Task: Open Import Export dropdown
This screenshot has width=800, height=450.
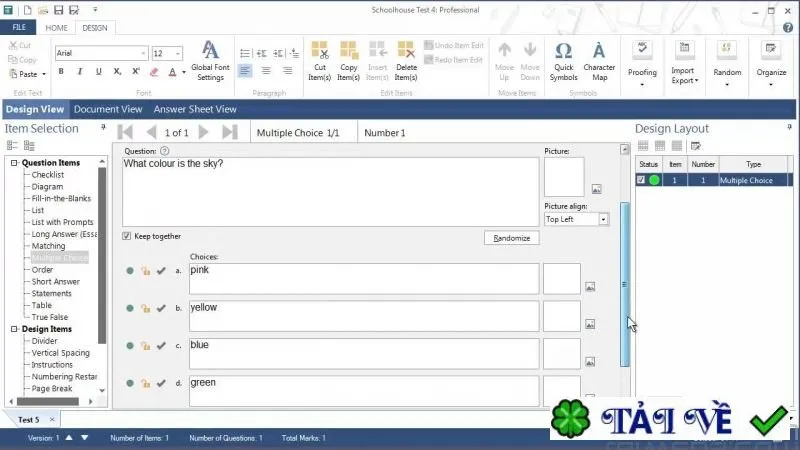Action: (x=684, y=64)
